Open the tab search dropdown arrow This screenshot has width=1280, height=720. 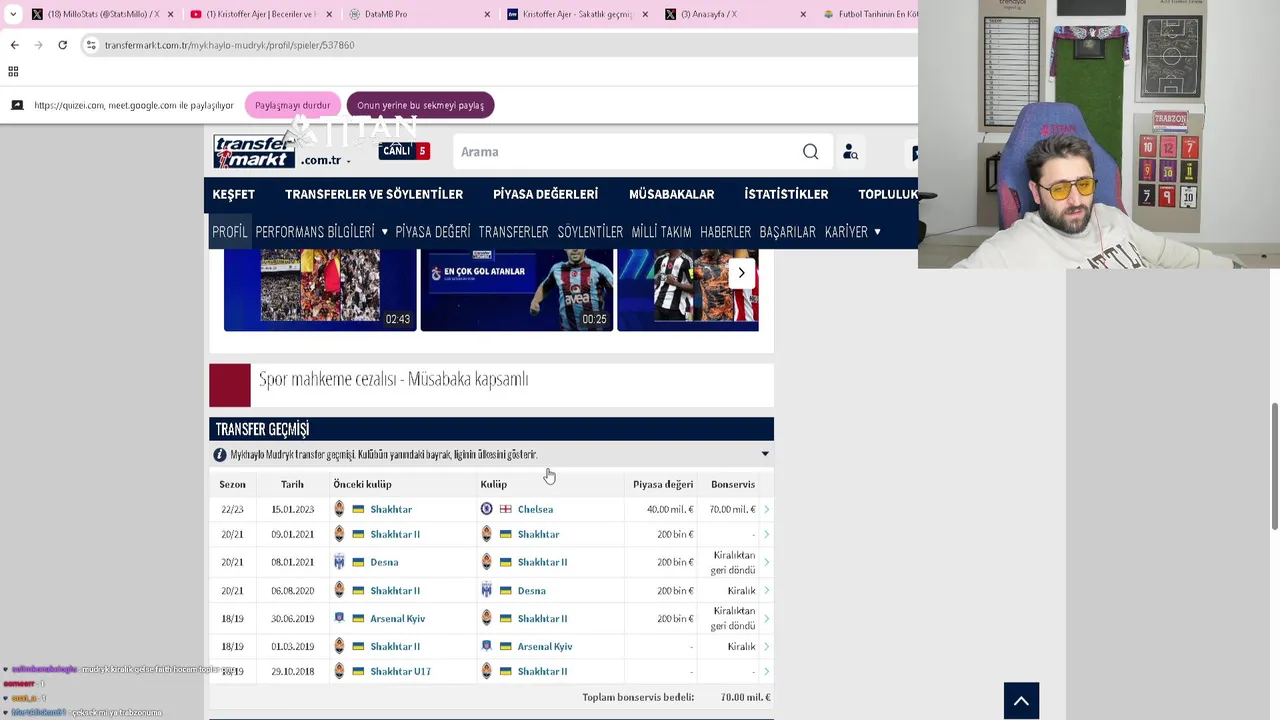[13, 14]
